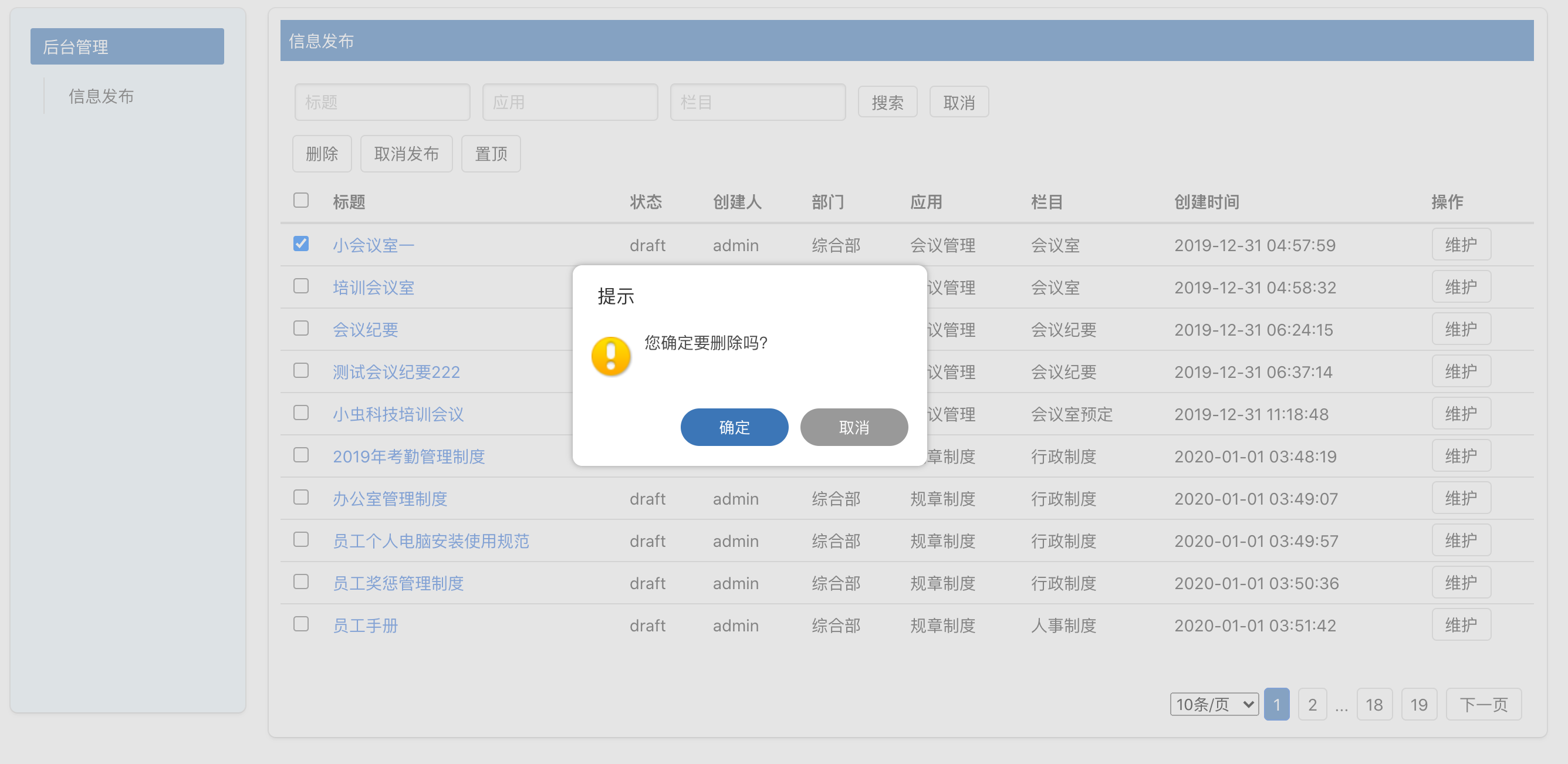Viewport: 1568px width, 764px height.
Task: Open the 小会议室一 title link
Action: tap(373, 245)
